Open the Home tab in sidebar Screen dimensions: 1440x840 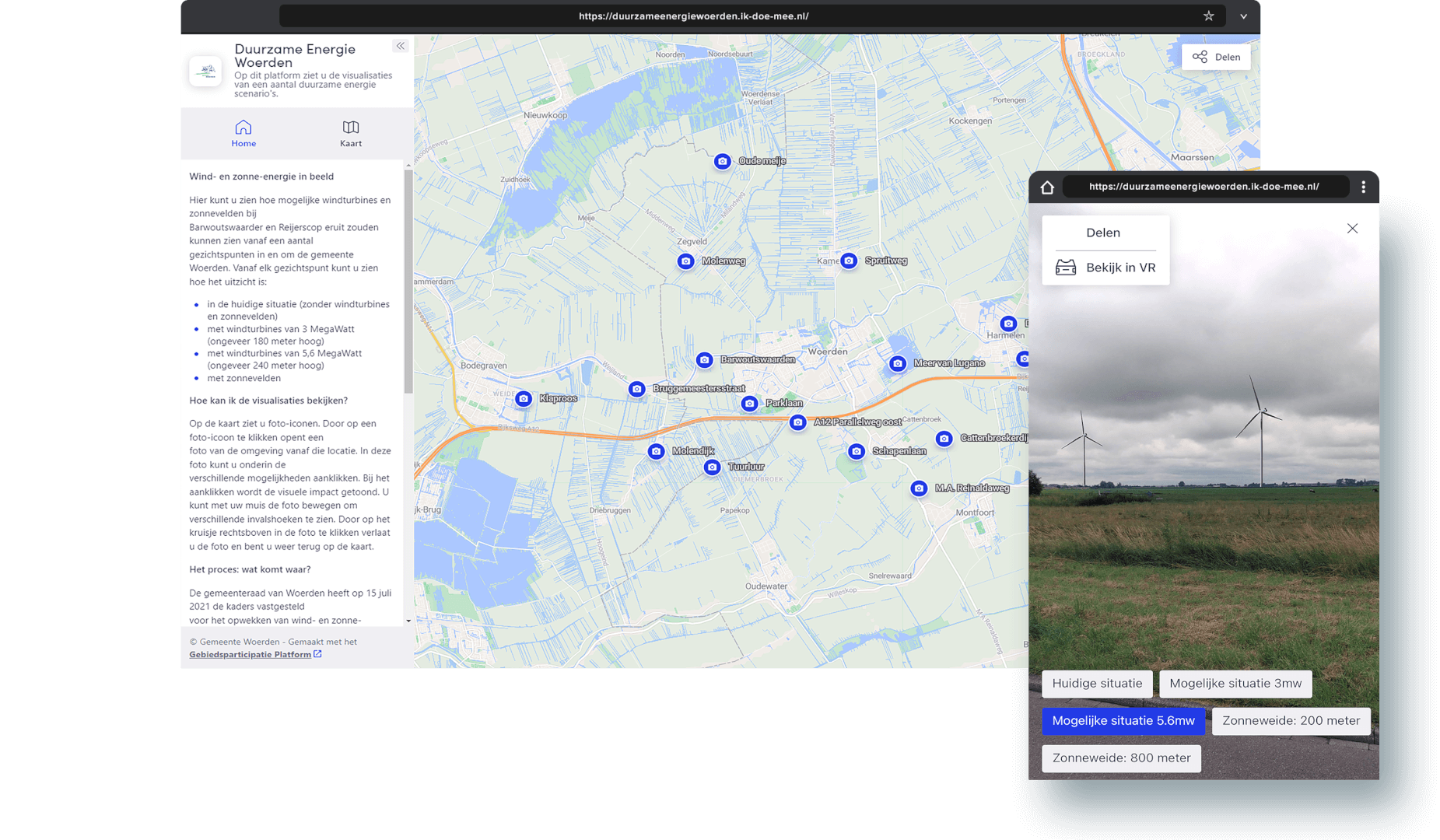click(x=244, y=133)
